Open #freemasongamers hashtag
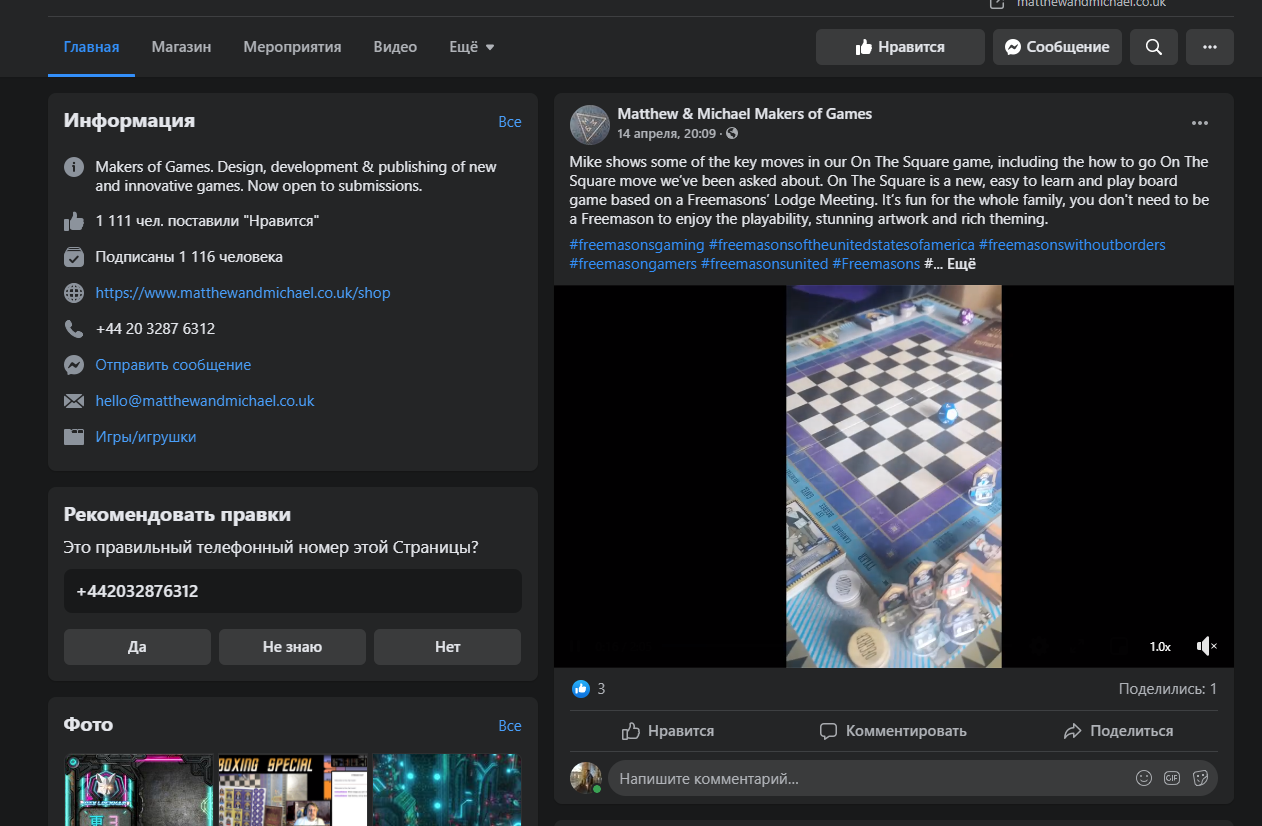Image resolution: width=1262 pixels, height=826 pixels. point(633,264)
